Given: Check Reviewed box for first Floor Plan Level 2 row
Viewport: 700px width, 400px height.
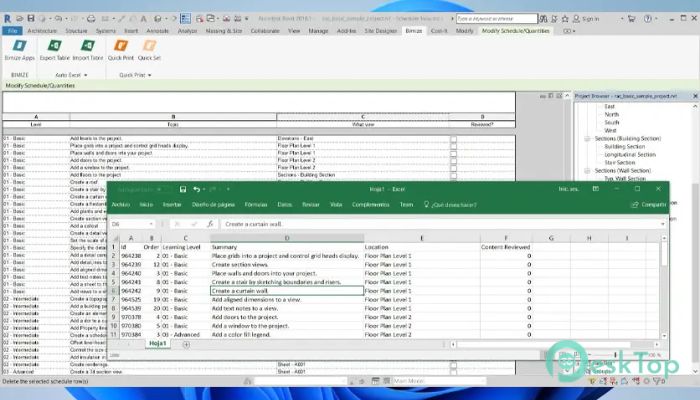Looking at the screenshot, I should [x=454, y=160].
